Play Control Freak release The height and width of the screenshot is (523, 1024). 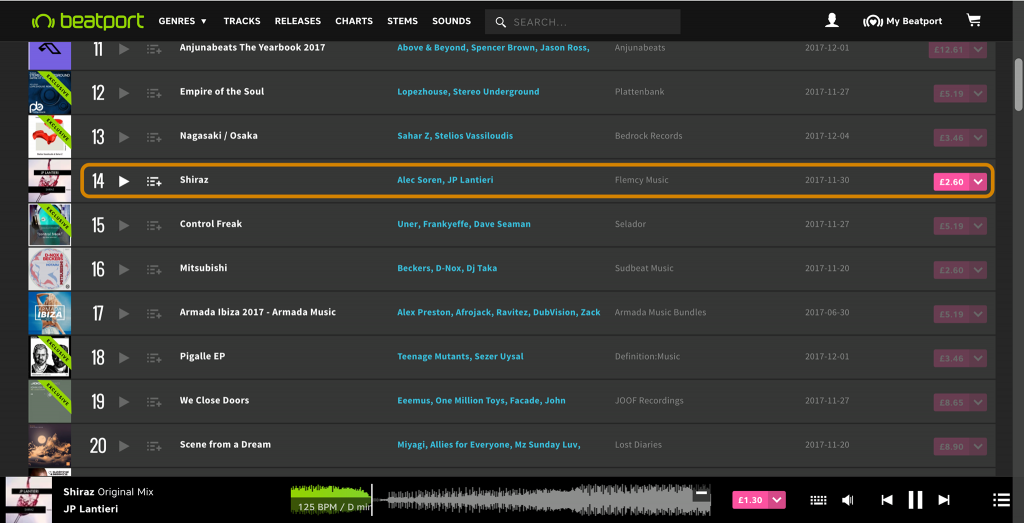(x=124, y=225)
